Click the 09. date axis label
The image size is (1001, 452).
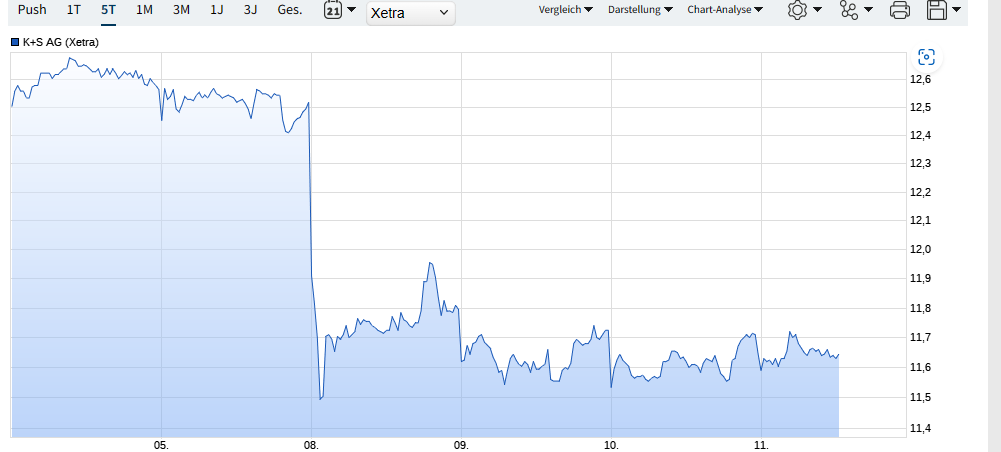[462, 445]
